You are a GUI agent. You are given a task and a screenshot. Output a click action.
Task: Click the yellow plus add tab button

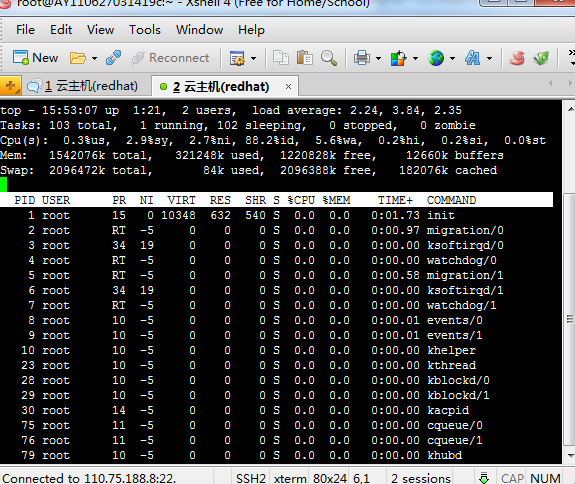coord(10,86)
